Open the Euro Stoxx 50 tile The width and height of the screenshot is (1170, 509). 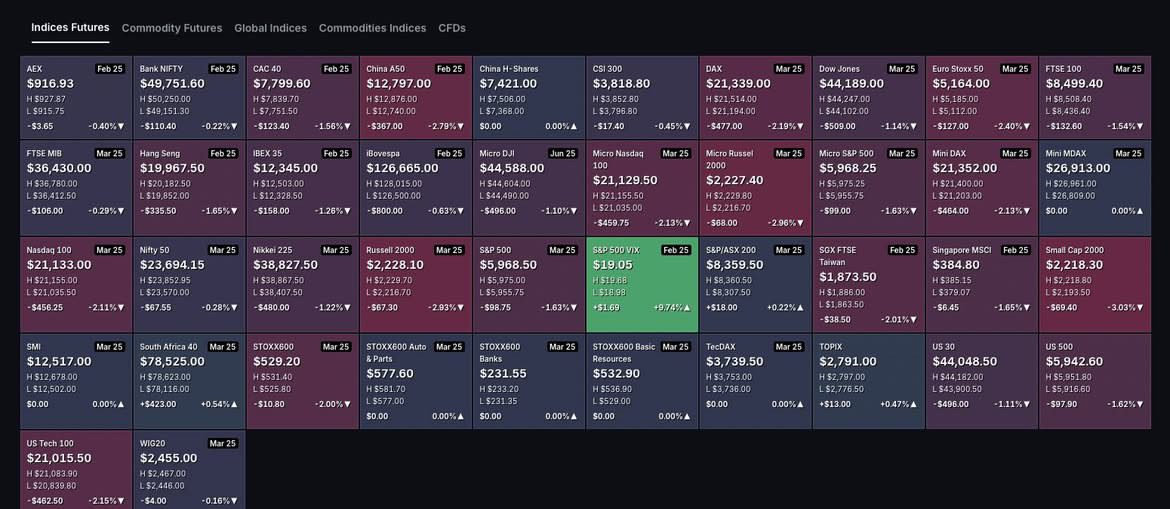982,98
